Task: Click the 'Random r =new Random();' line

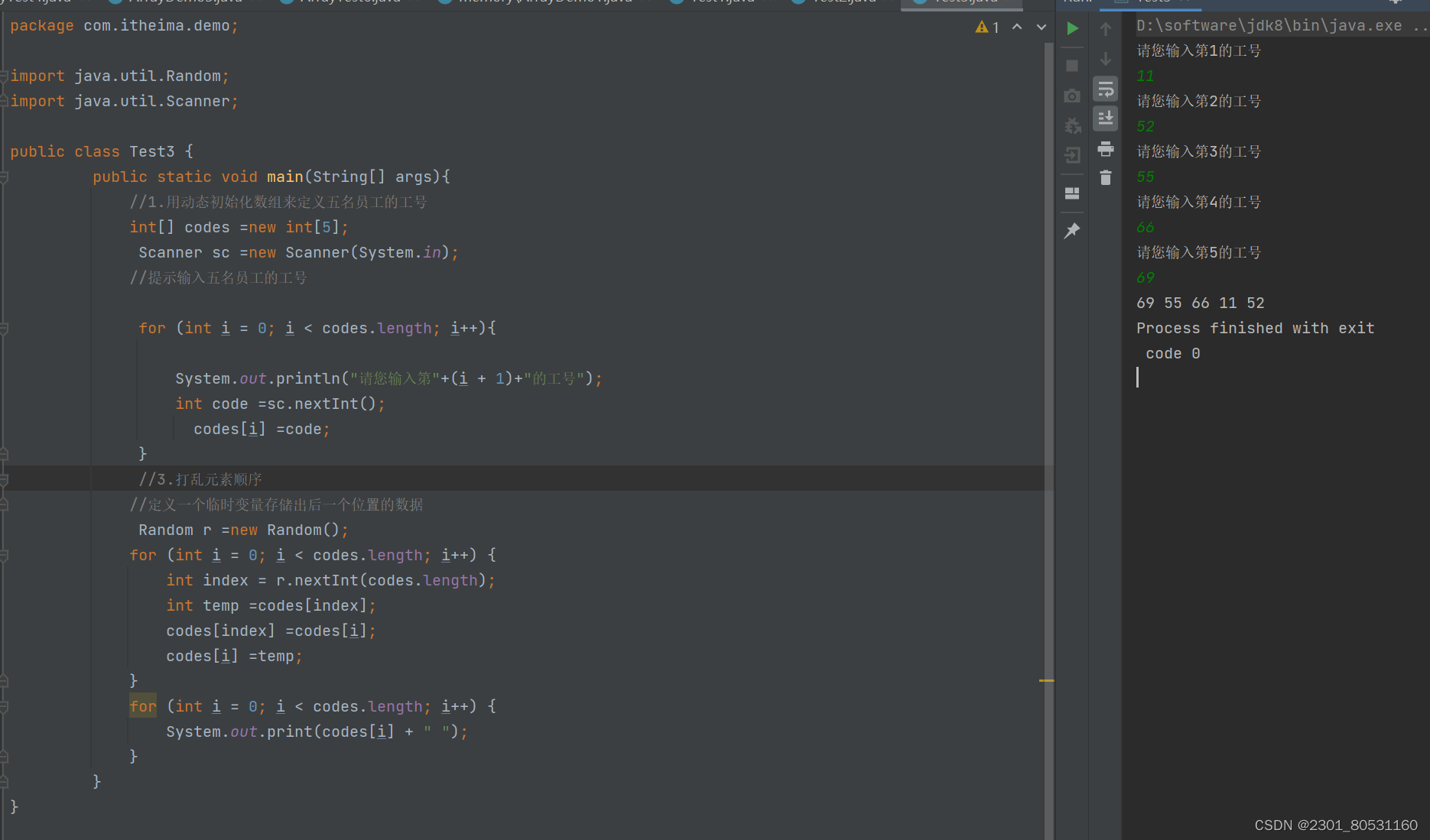Action: [243, 530]
